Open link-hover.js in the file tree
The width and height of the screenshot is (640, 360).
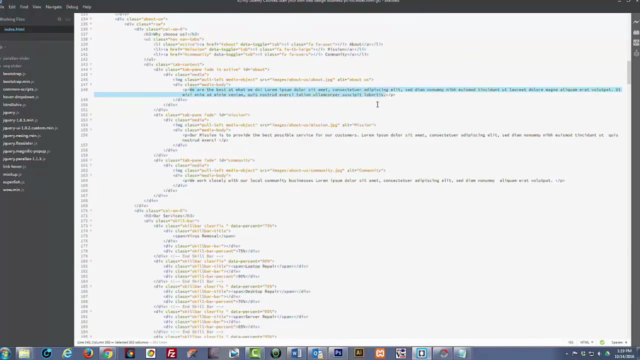tap(14, 167)
